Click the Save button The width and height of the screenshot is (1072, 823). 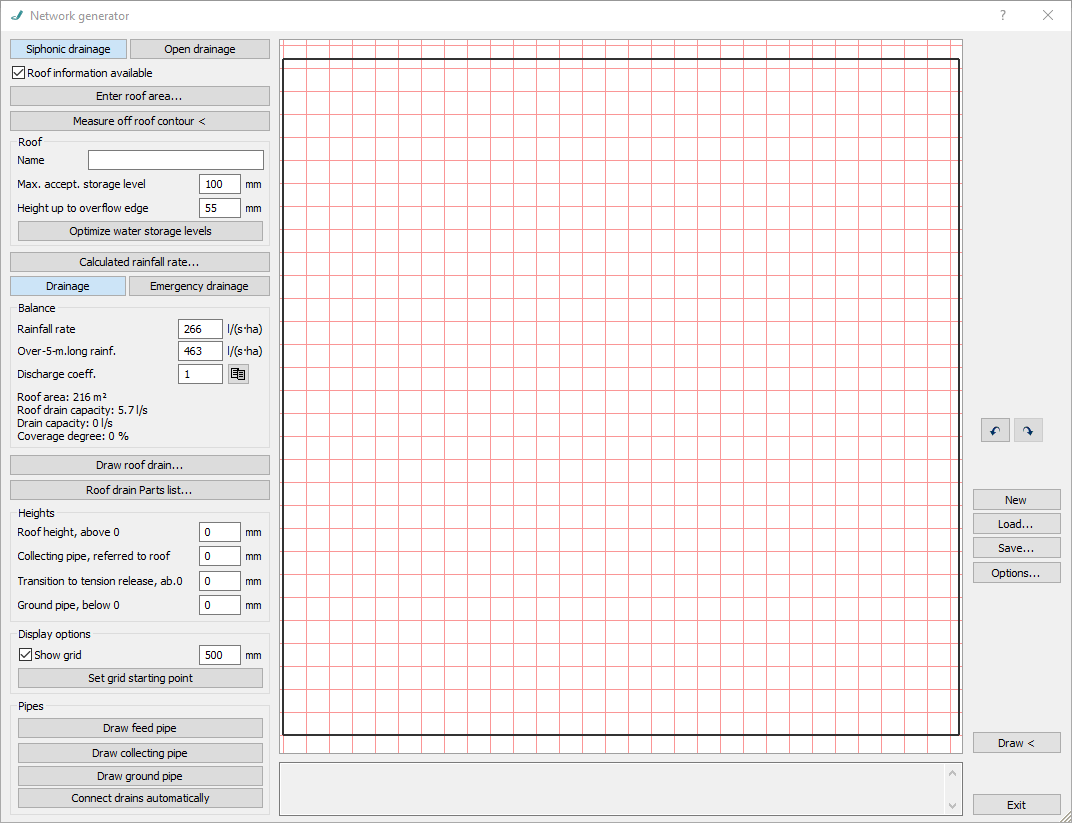click(x=1017, y=548)
